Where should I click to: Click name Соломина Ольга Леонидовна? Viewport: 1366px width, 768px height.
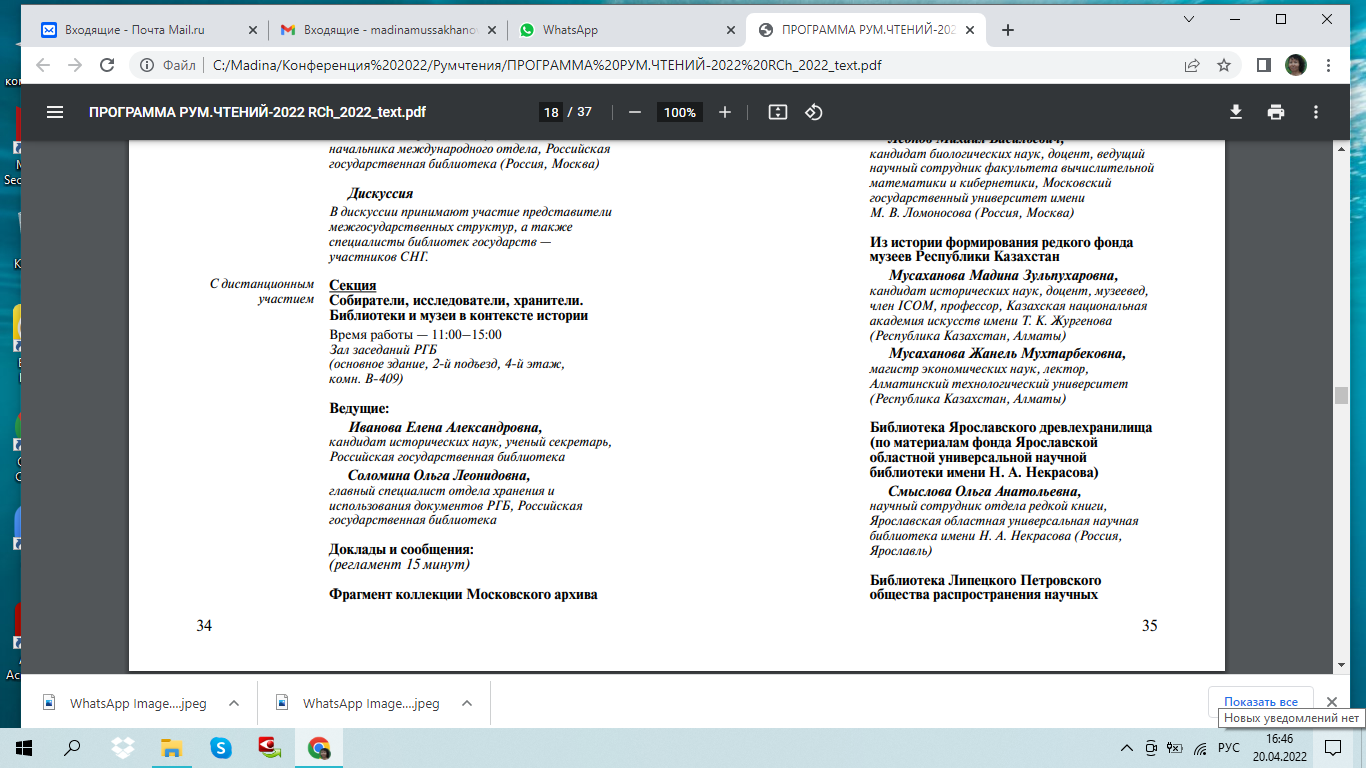(x=438, y=475)
